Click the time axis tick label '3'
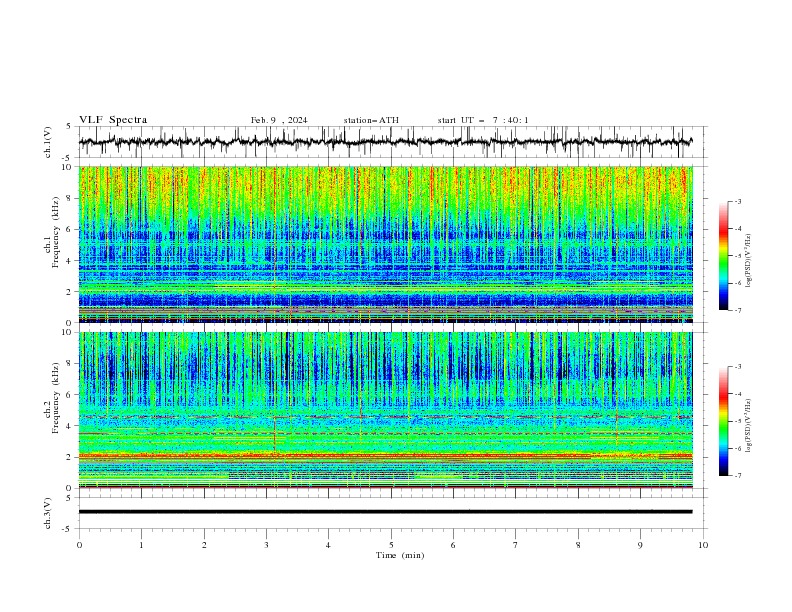This screenshot has width=792, height=612. (266, 545)
